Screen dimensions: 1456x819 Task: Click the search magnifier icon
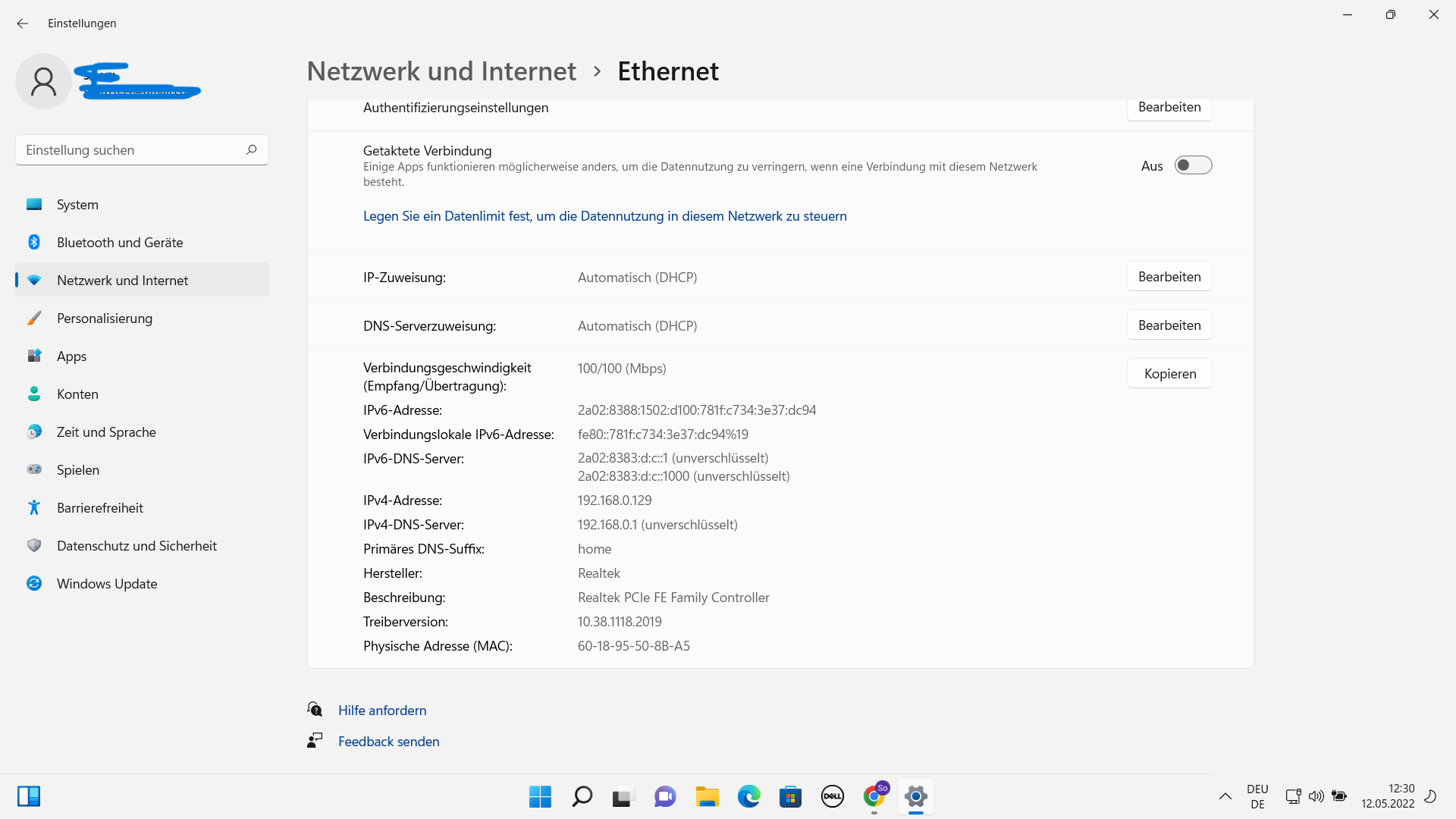(x=251, y=150)
